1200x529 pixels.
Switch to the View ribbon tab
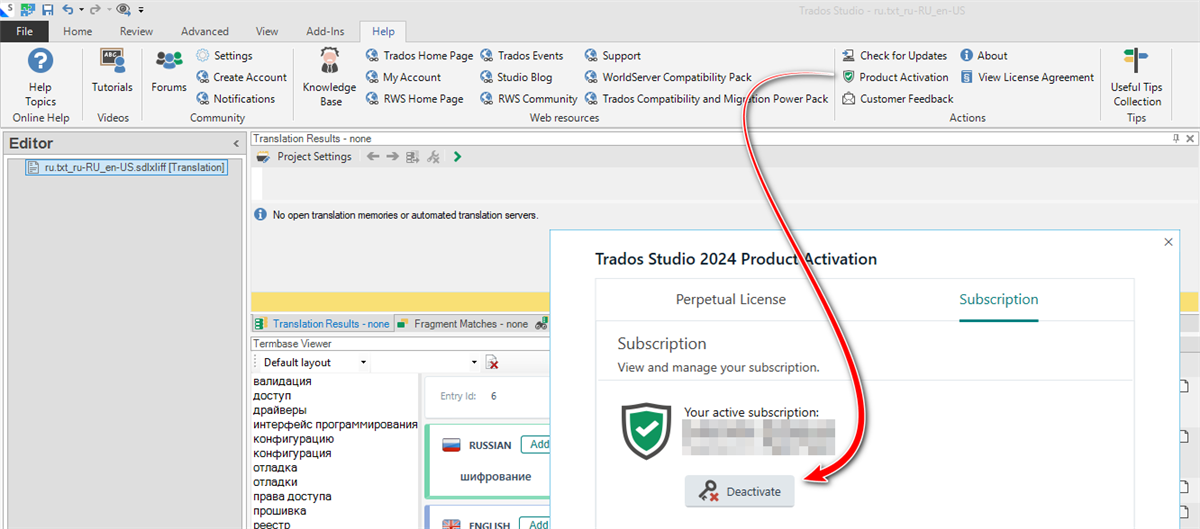(x=267, y=31)
